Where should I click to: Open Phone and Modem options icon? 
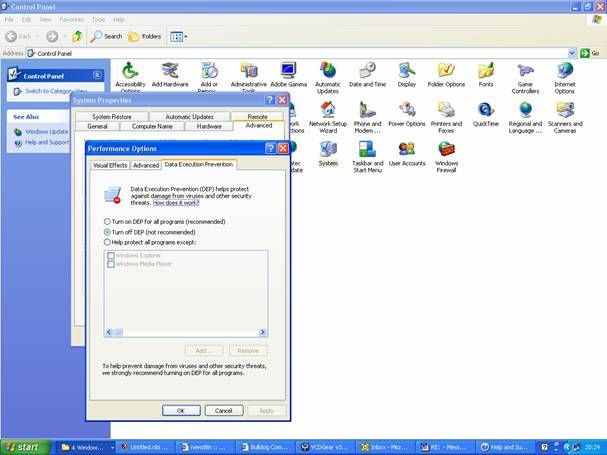point(367,118)
